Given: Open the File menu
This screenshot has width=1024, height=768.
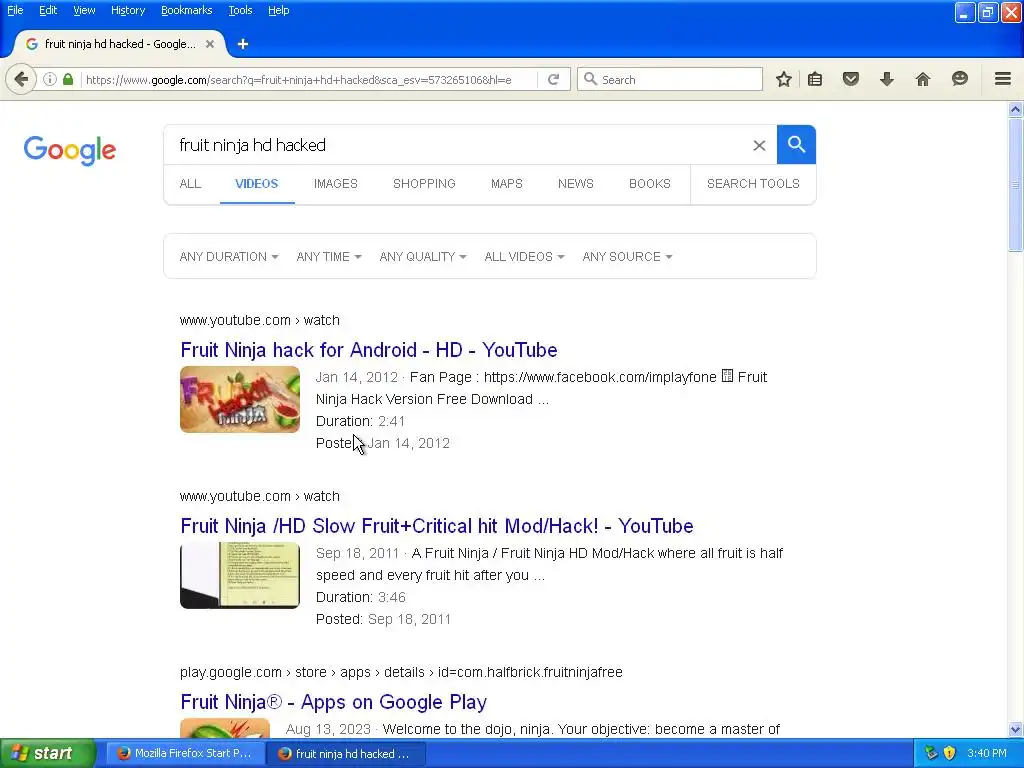Looking at the screenshot, I should pos(15,10).
